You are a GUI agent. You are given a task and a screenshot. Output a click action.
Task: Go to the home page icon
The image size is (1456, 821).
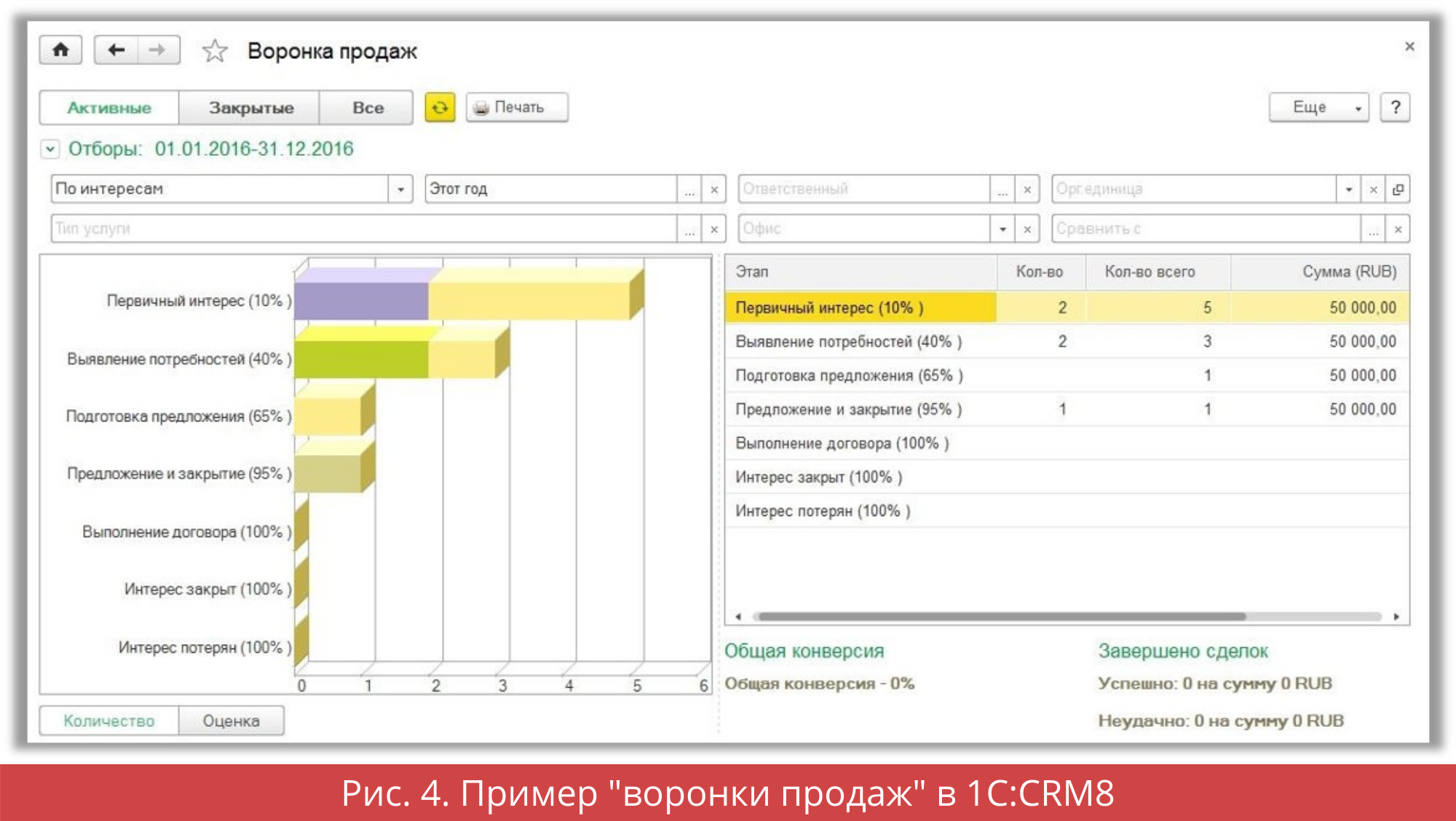60,50
